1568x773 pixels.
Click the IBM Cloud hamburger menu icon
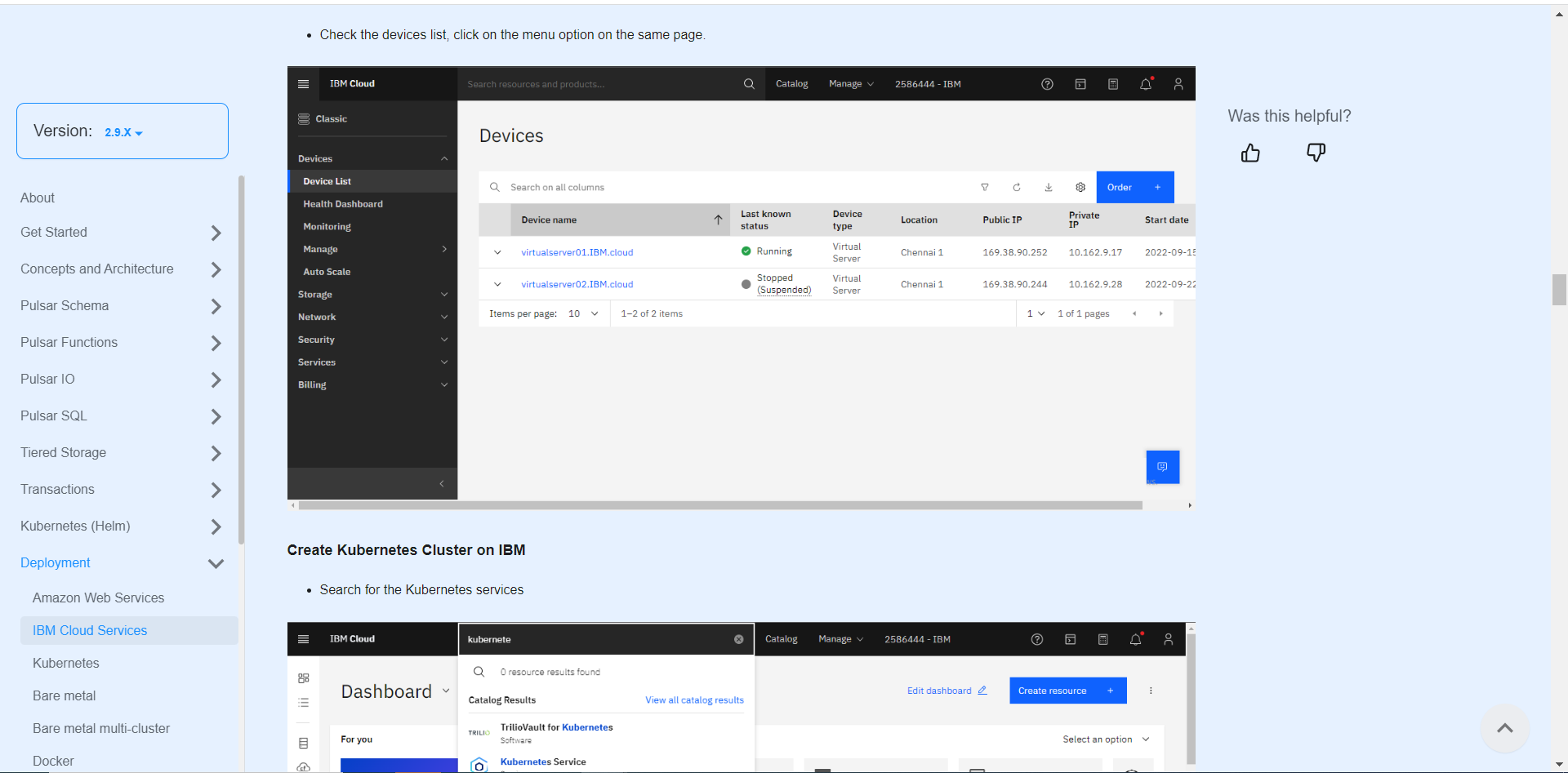303,84
